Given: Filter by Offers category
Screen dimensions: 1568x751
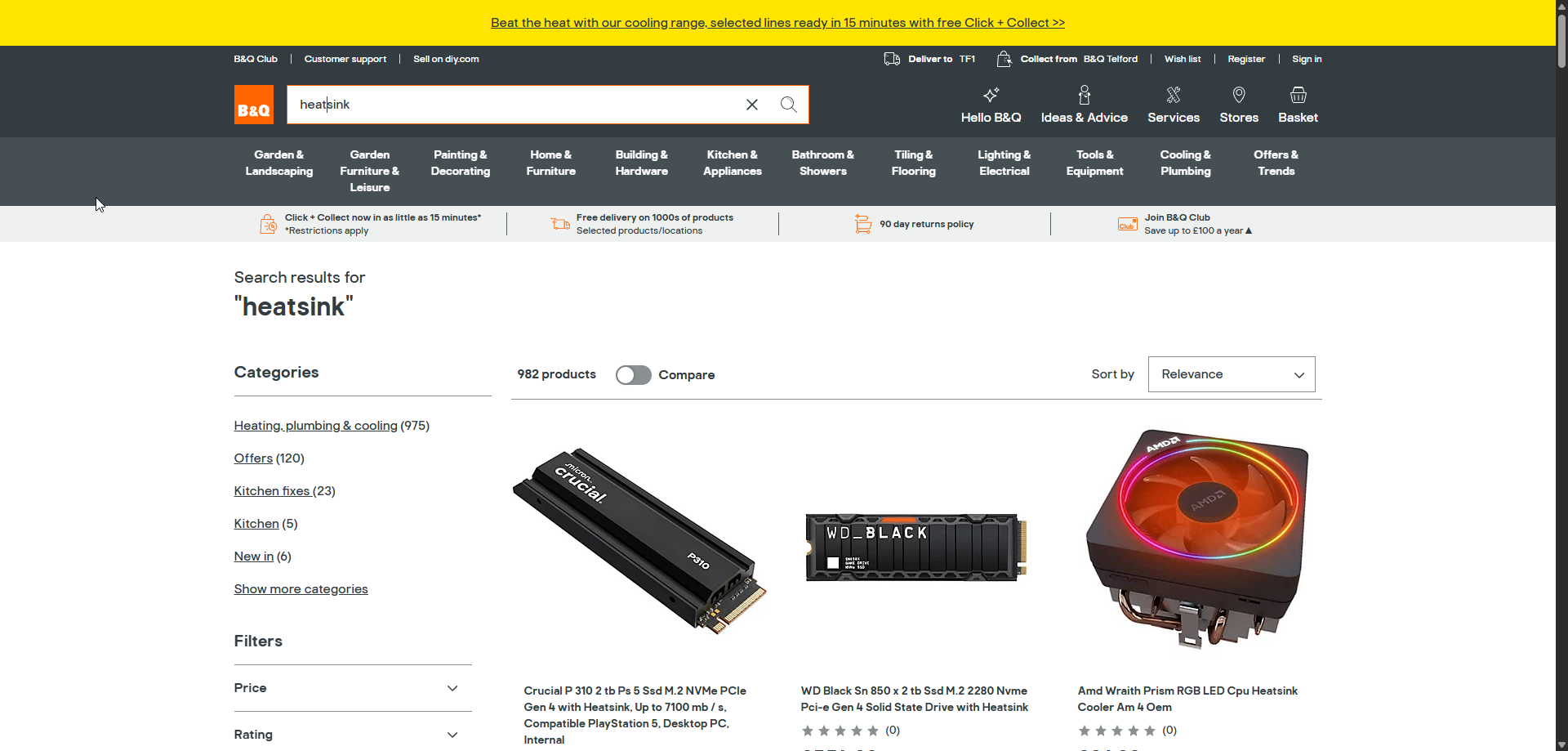Looking at the screenshot, I should [253, 458].
